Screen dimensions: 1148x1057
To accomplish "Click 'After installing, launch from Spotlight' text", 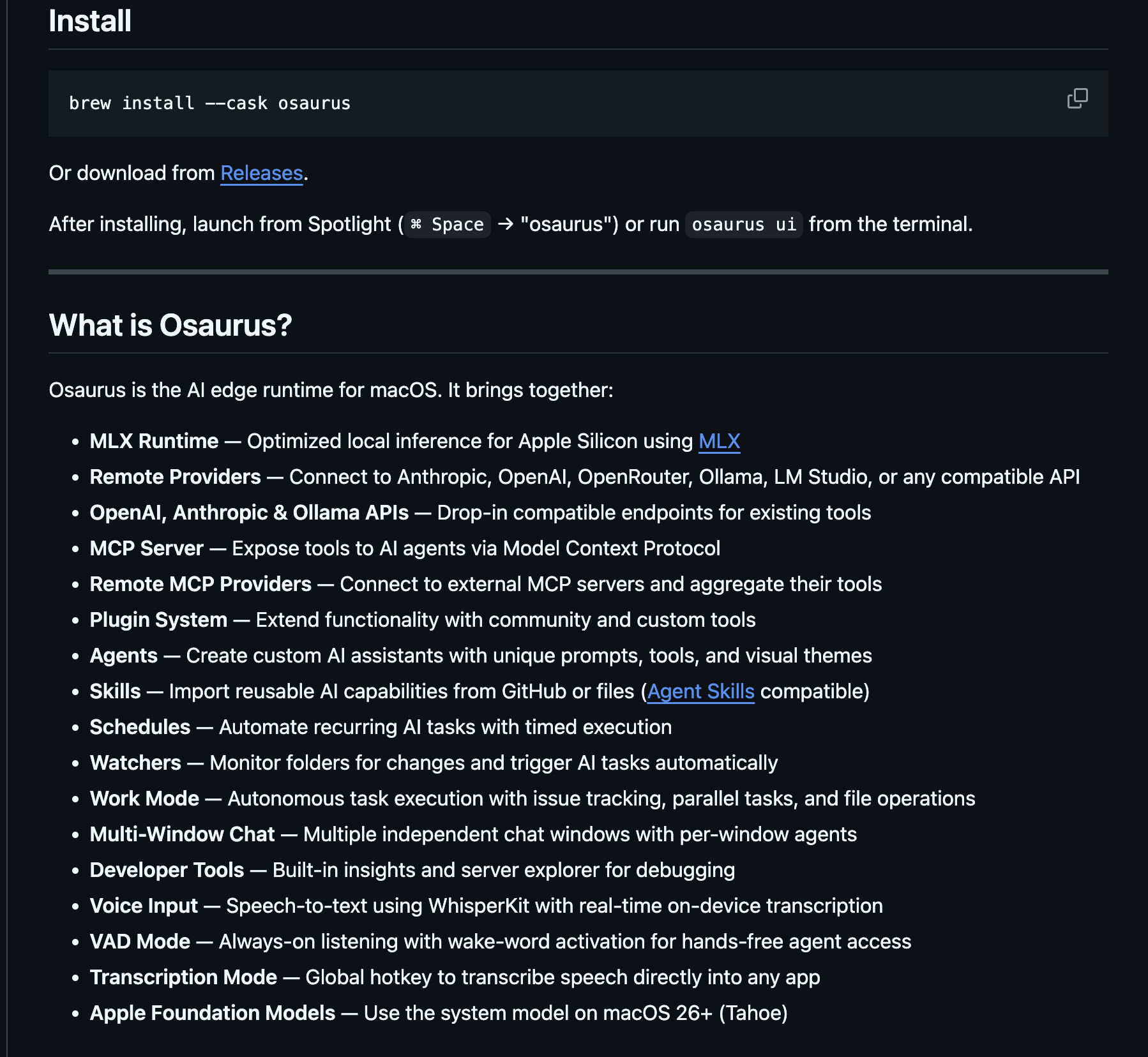I will [220, 224].
